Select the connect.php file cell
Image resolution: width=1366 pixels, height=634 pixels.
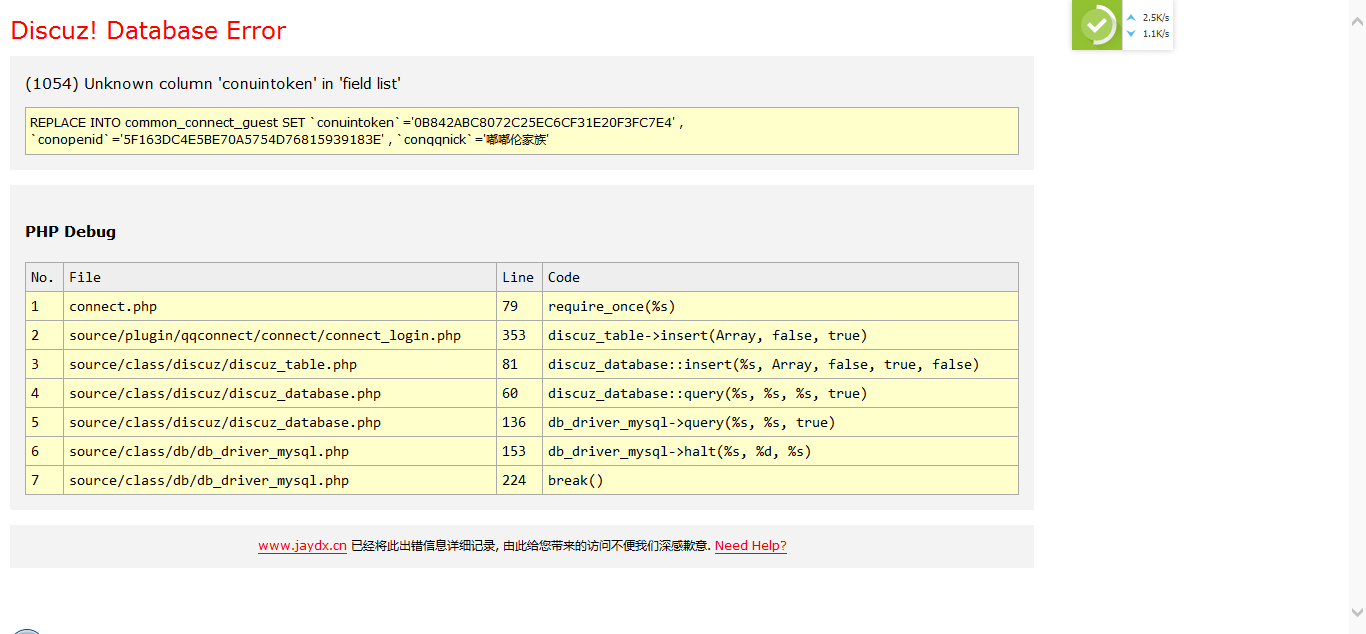(113, 306)
